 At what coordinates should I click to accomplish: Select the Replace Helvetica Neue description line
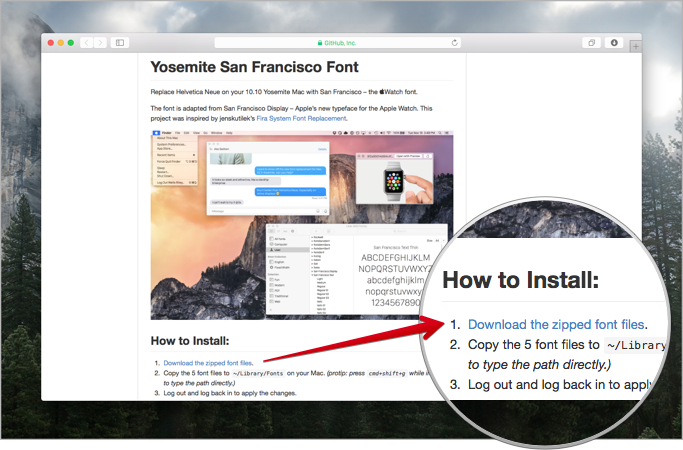pyautogui.click(x=284, y=92)
